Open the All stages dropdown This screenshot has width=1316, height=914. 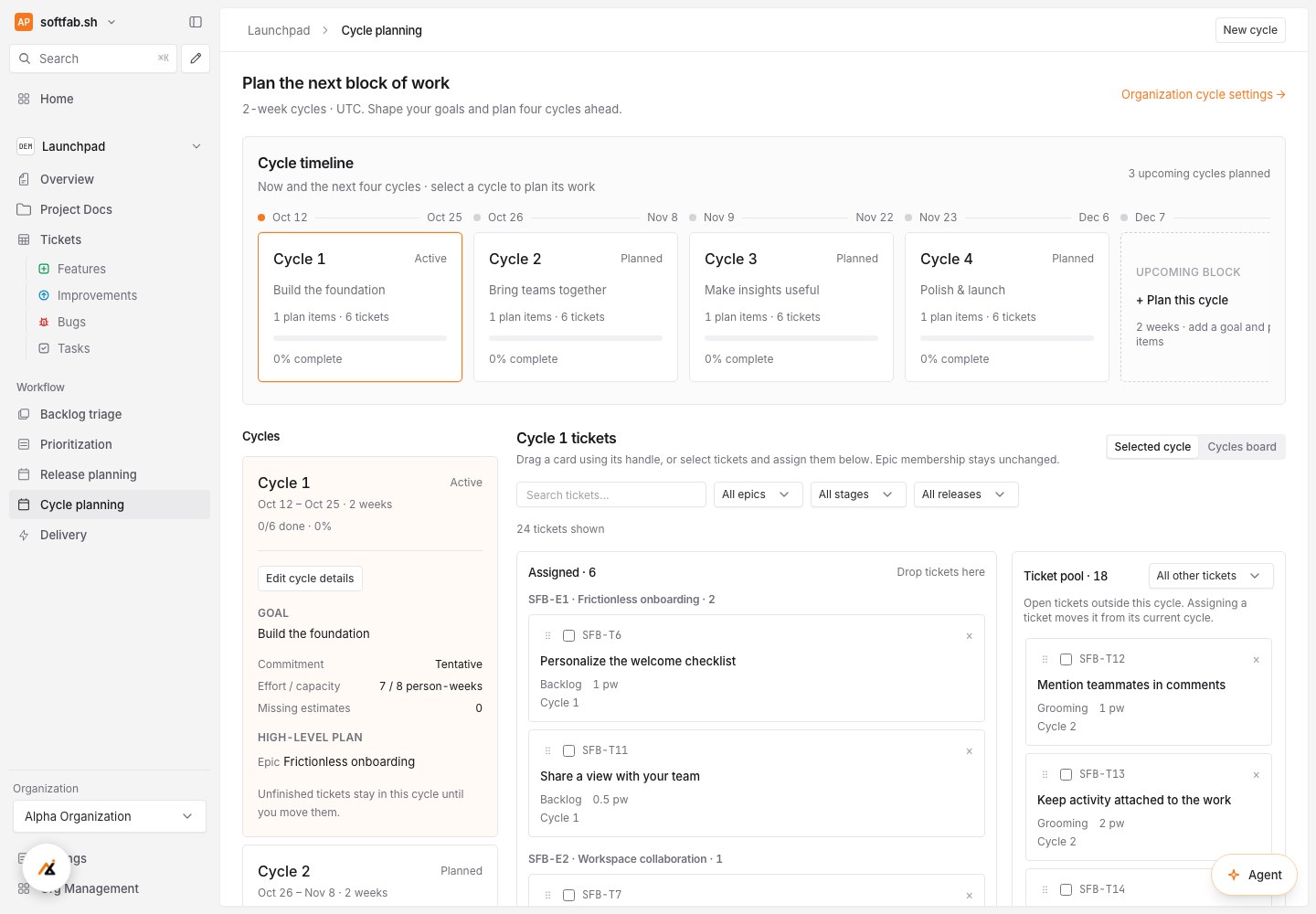[857, 494]
